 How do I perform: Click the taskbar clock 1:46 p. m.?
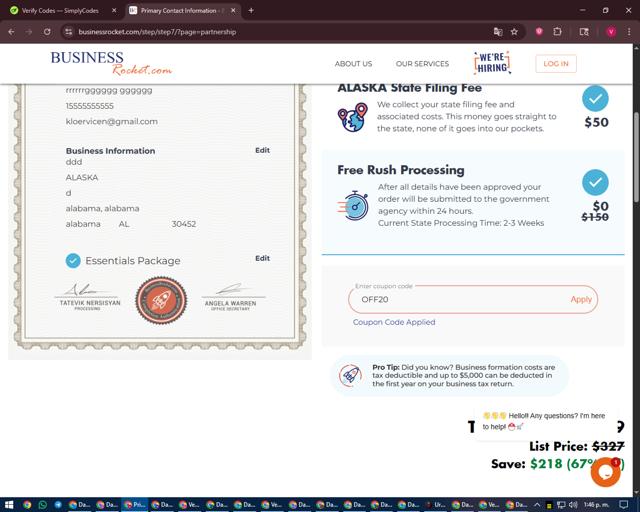tap(596, 505)
